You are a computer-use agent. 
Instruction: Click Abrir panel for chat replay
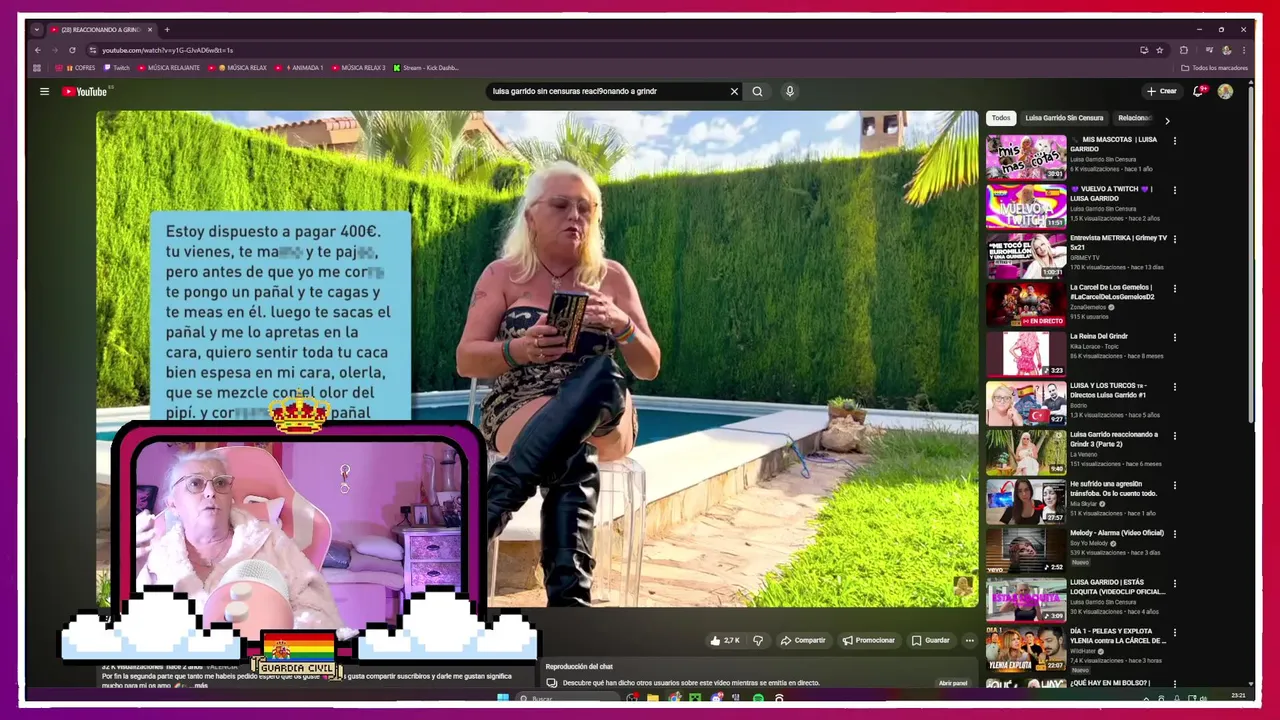tap(952, 683)
